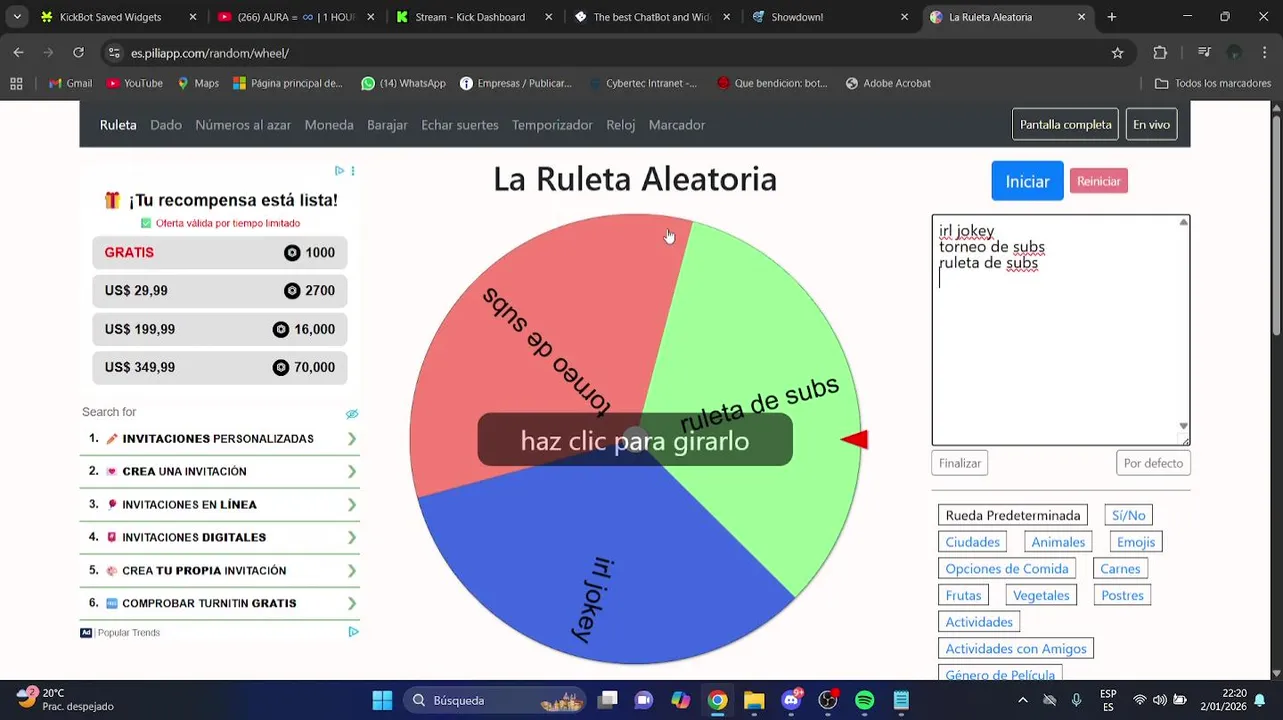Viewport: 1283px width, 720px height.
Task: Select the Dado menu item
Action: pyautogui.click(x=166, y=125)
